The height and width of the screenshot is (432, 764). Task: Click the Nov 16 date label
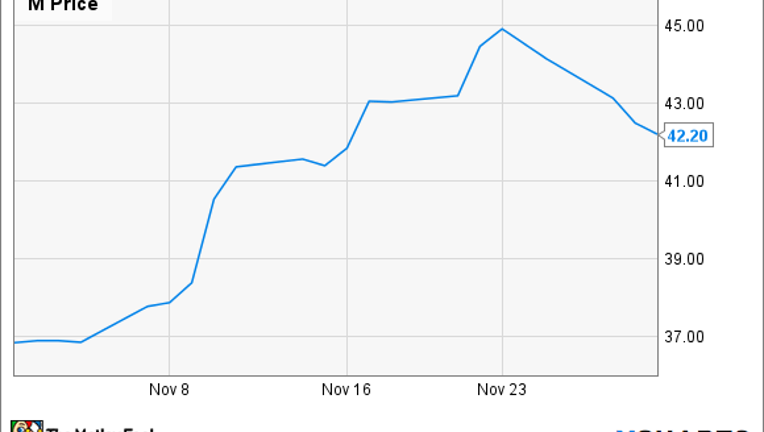(x=346, y=390)
